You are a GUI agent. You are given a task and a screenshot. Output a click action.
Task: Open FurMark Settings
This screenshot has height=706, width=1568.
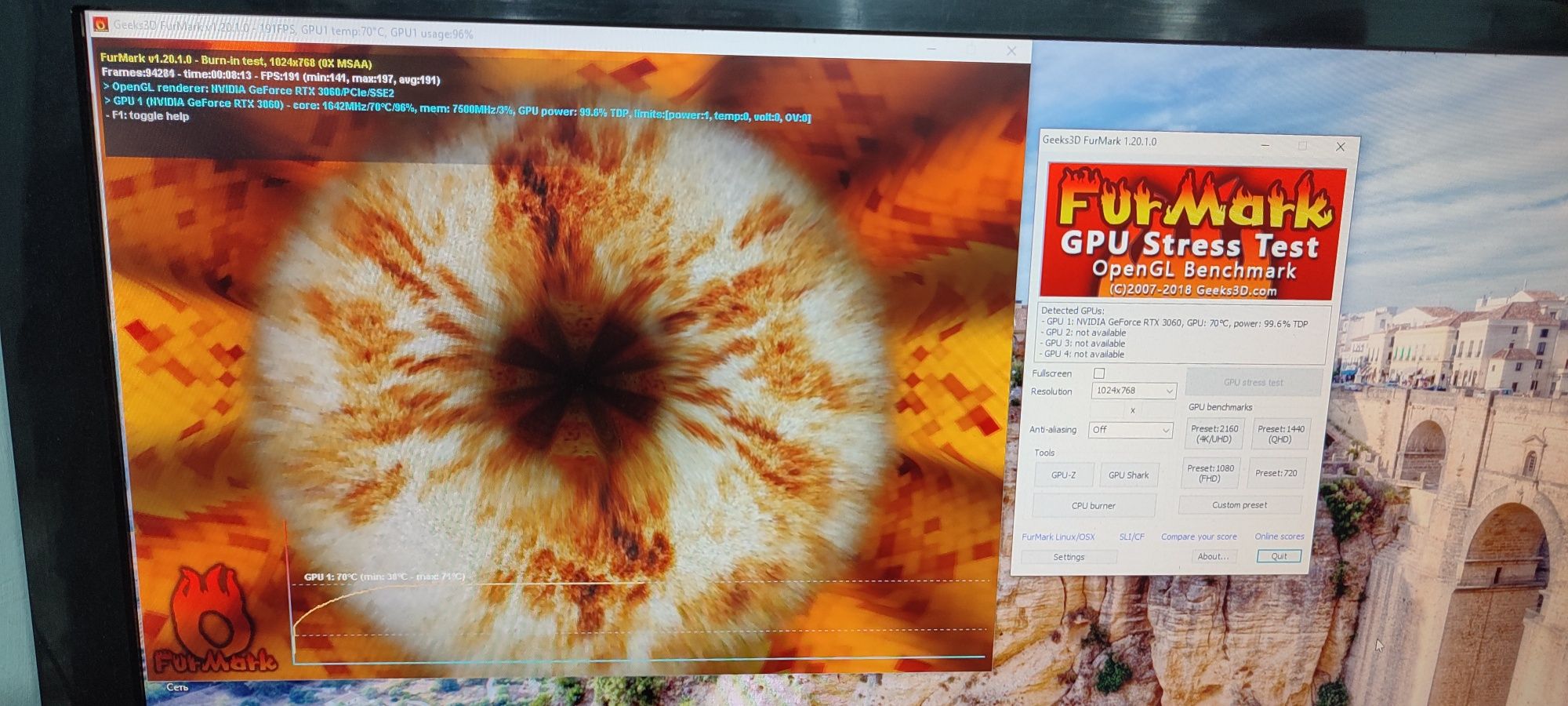pos(1069,557)
